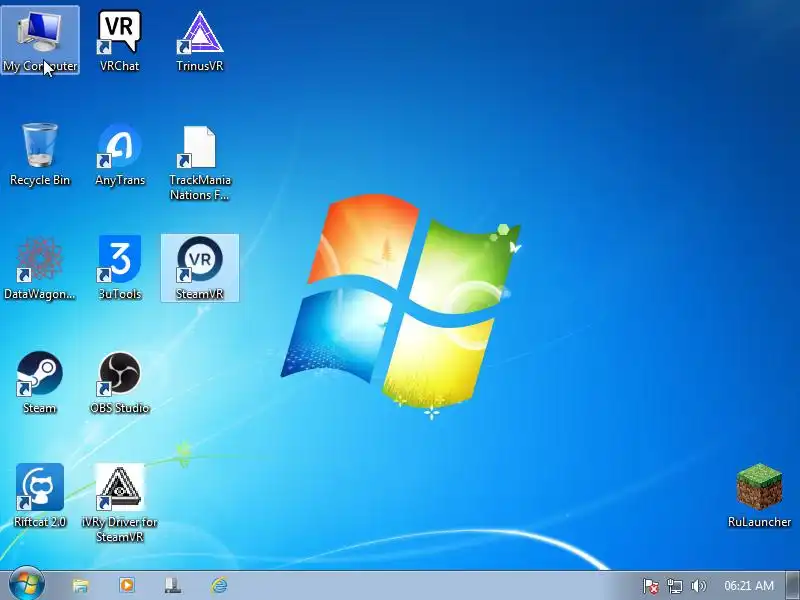Screen dimensions: 800x600
Task: Select the RuLauncher Minecraft block icon
Action: (x=759, y=486)
